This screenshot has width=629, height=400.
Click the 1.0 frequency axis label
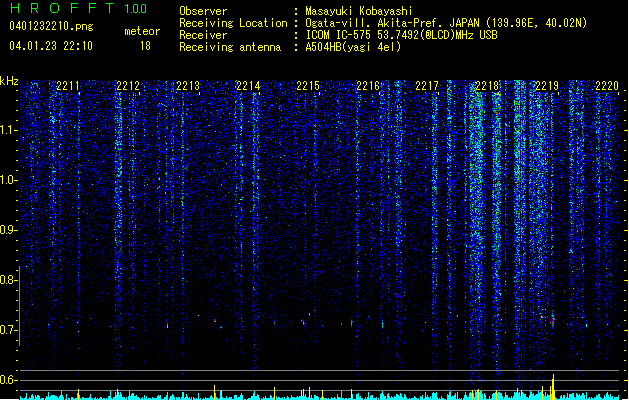click(x=8, y=180)
